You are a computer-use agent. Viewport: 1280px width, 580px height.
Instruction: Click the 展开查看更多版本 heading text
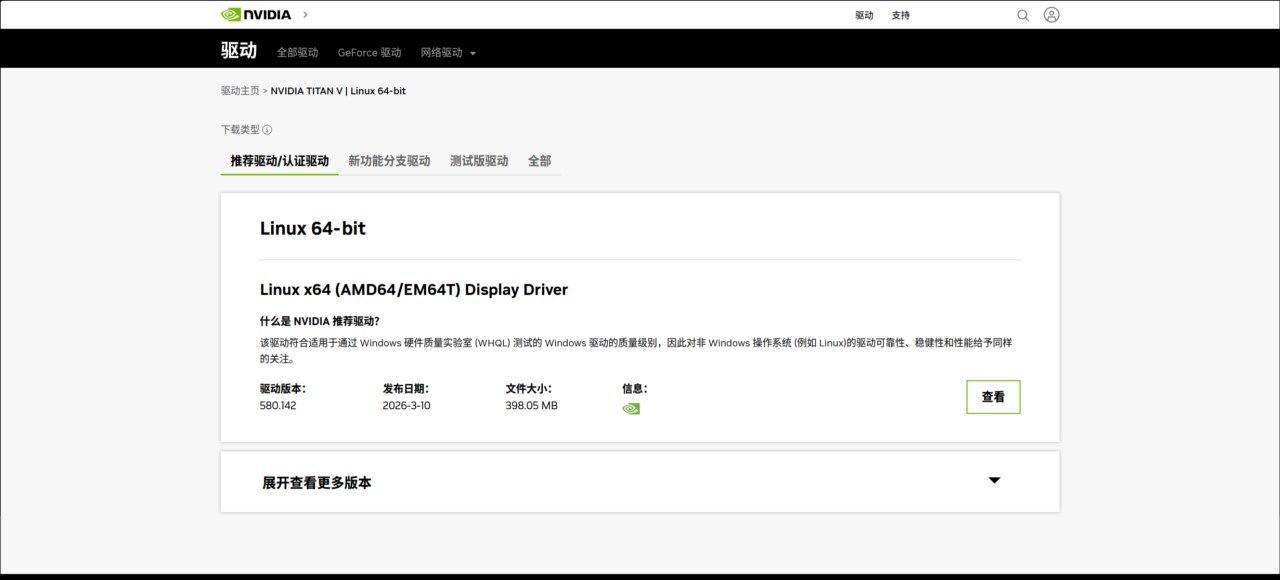(317, 483)
